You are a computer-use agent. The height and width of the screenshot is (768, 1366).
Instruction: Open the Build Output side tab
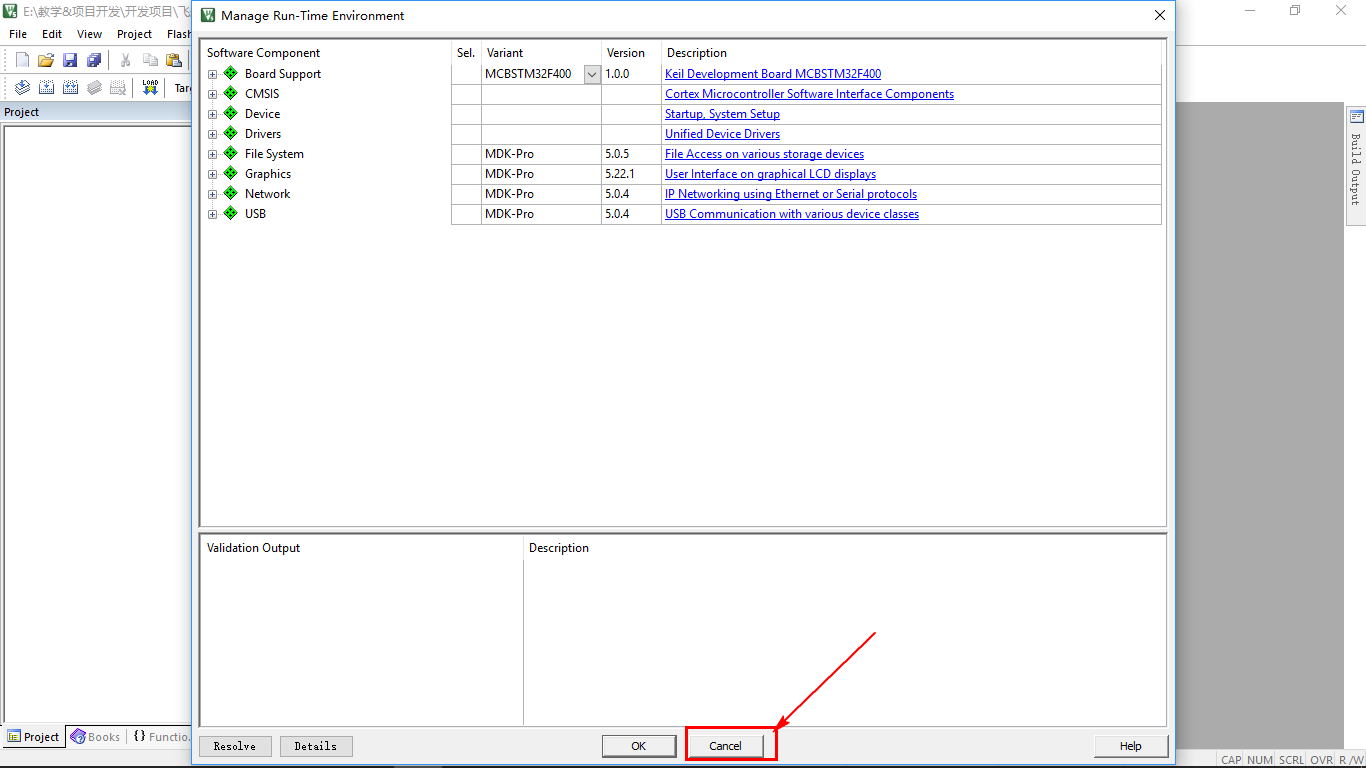point(1356,168)
